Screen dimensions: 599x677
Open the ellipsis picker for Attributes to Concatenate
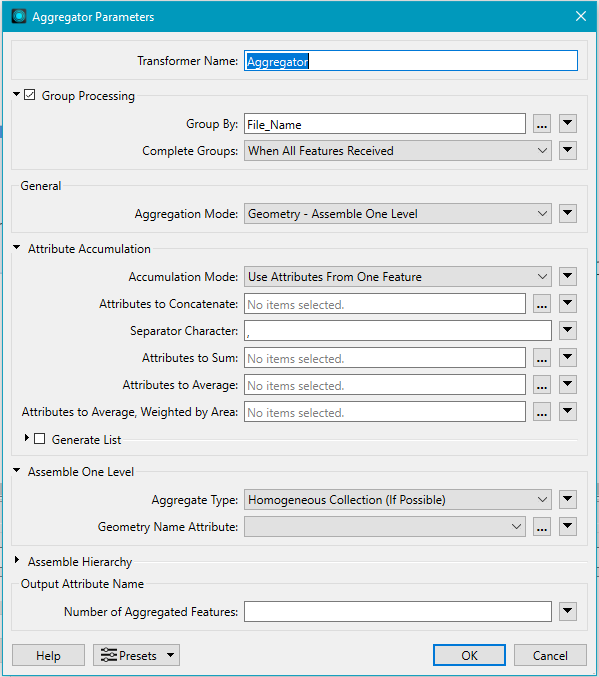pyautogui.click(x=542, y=304)
